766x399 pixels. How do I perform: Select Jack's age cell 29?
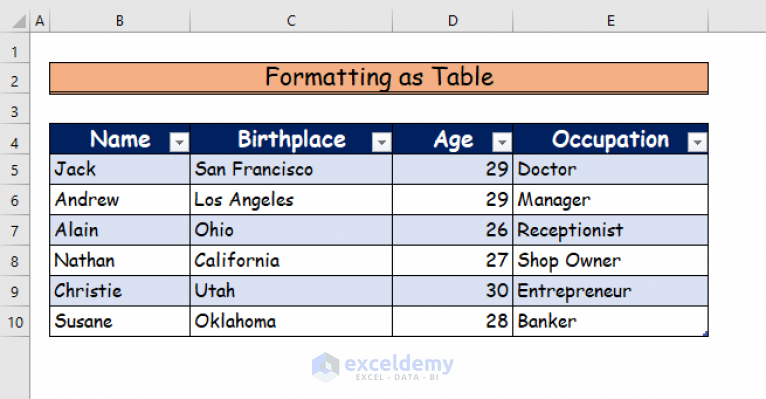tap(453, 169)
